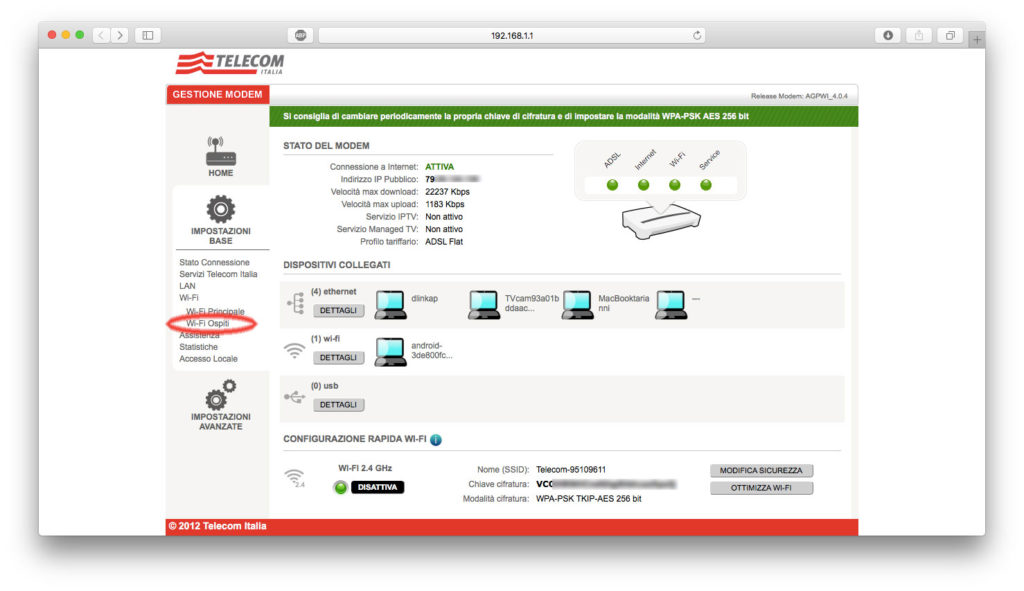Open Accesso Locale menu item
Image resolution: width=1024 pixels, height=591 pixels.
208,359
